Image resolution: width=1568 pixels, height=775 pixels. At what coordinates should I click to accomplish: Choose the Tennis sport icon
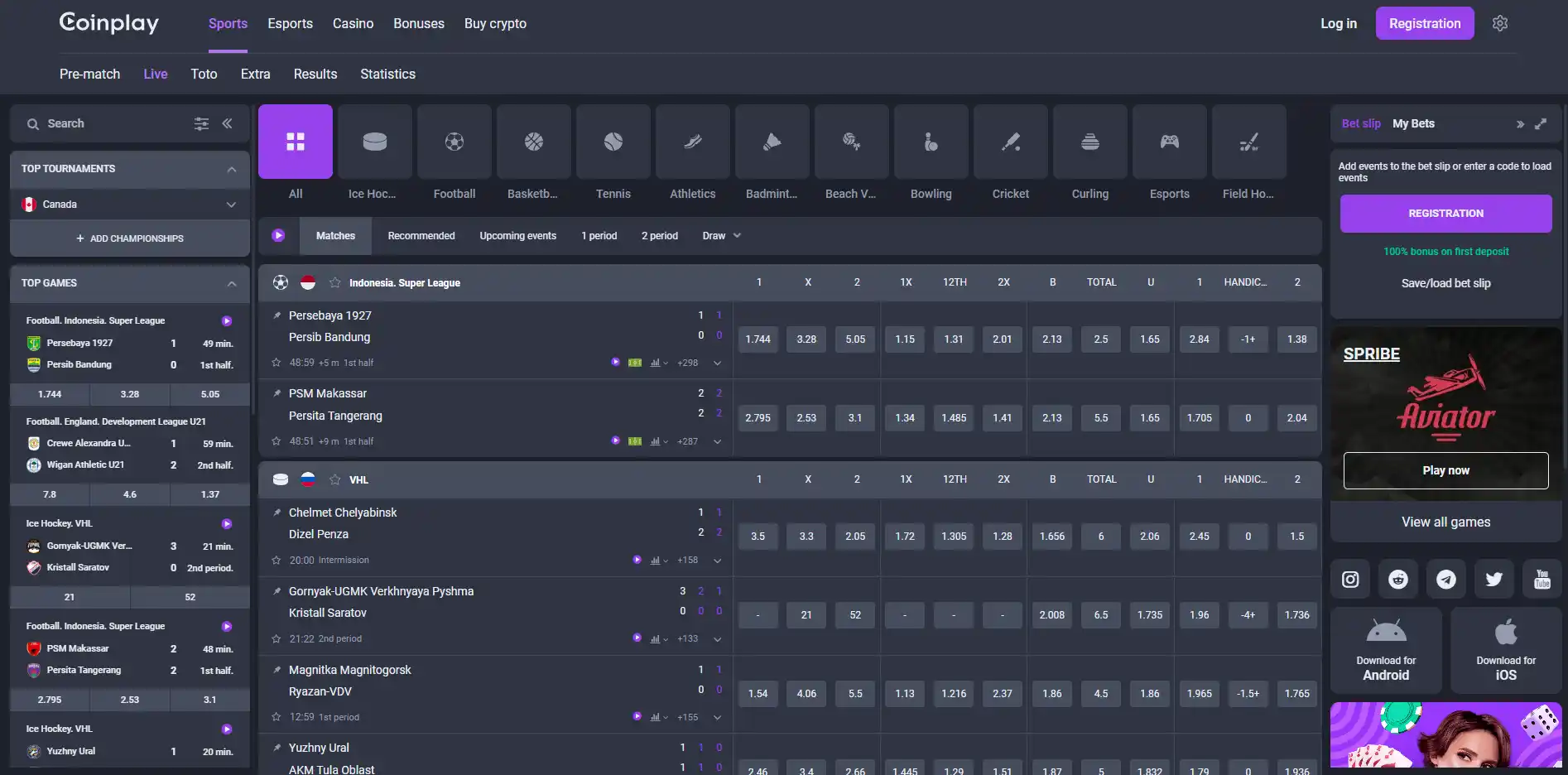point(613,142)
